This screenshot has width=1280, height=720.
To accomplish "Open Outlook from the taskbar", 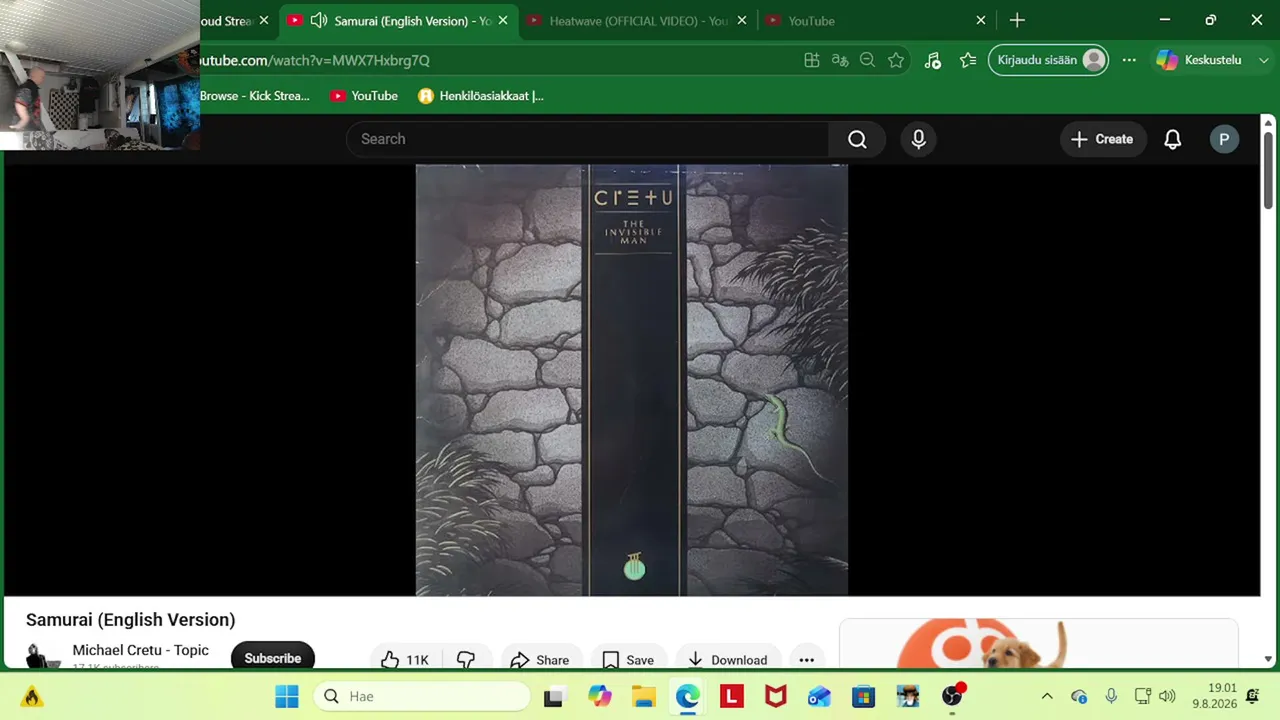I will 819,696.
